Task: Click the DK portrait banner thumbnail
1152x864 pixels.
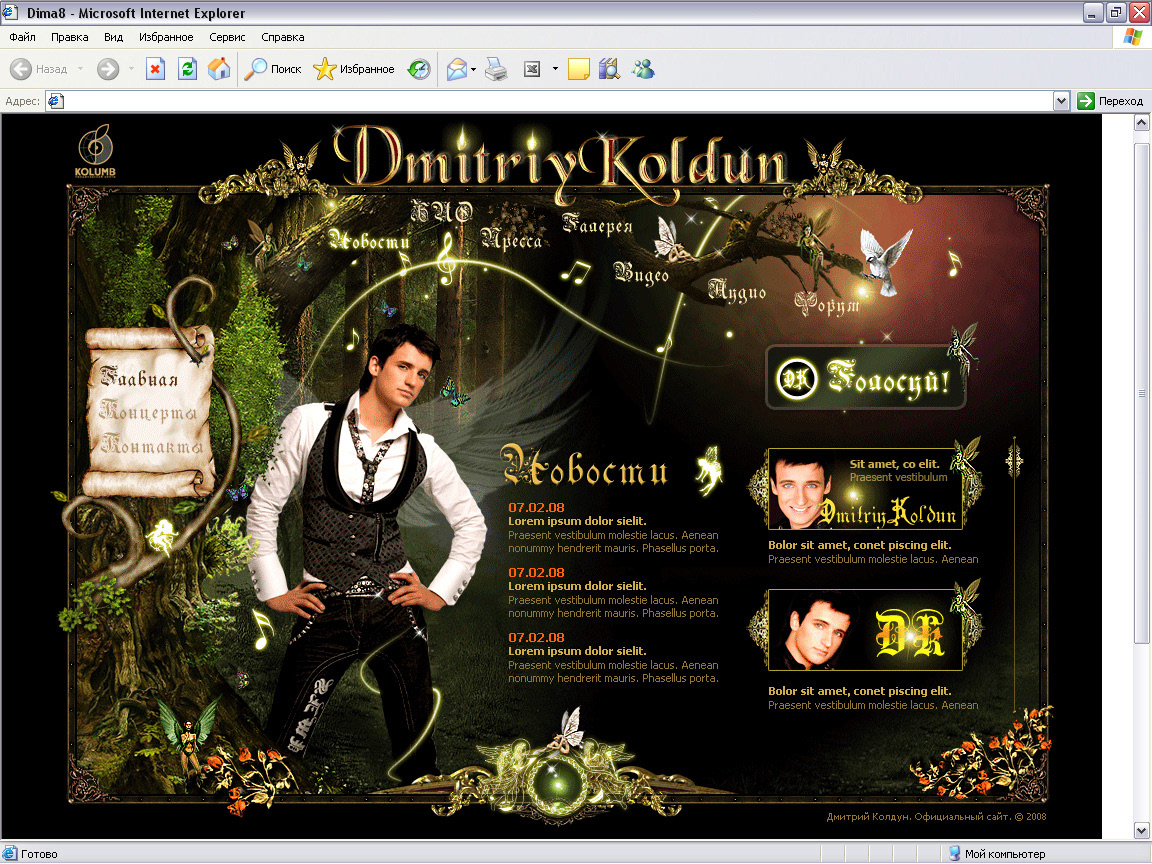Action: pos(865,630)
